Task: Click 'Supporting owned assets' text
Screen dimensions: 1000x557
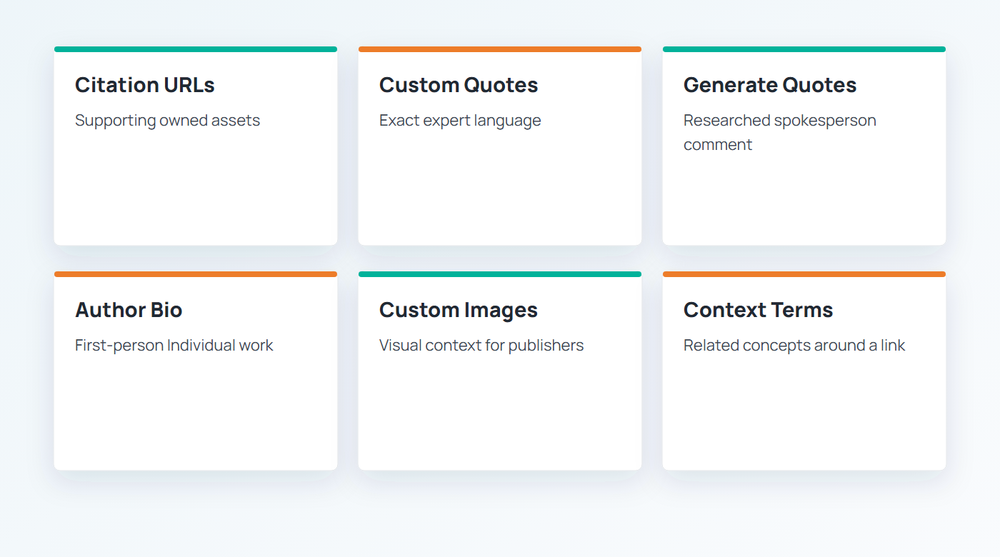Action: pyautogui.click(x=167, y=121)
